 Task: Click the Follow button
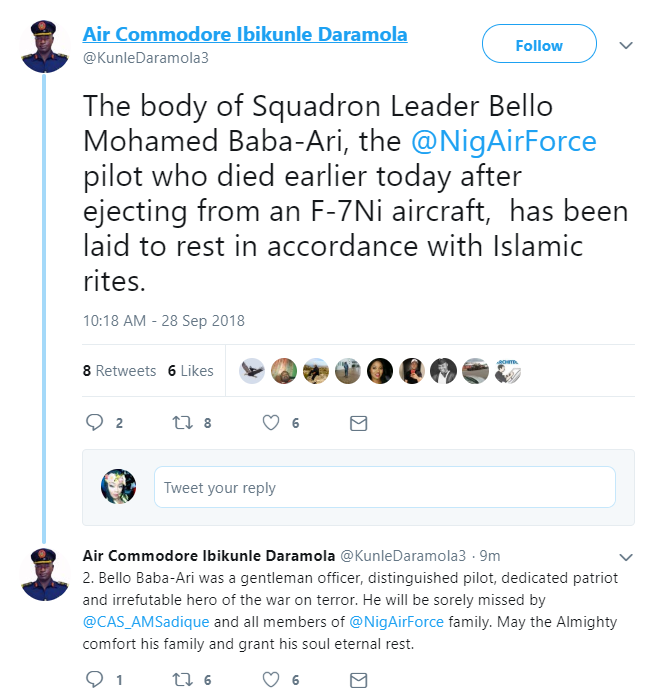539,45
